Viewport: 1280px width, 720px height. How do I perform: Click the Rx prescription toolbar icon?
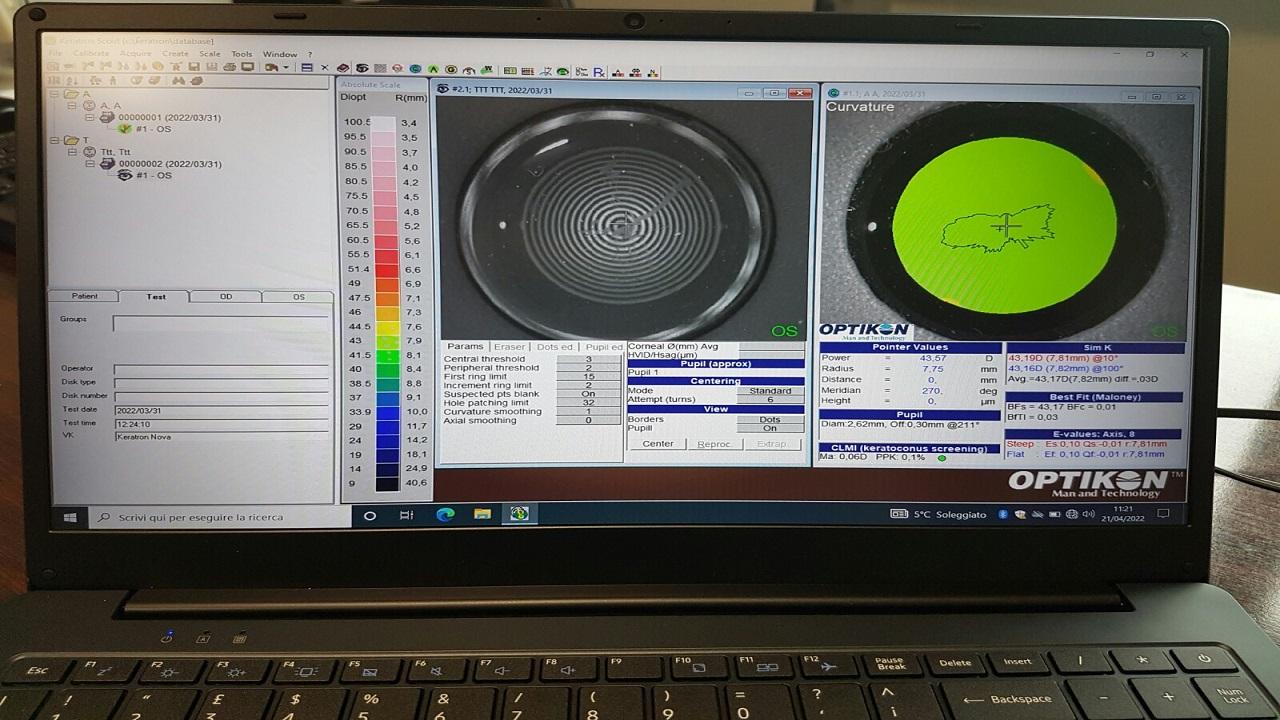(x=599, y=71)
